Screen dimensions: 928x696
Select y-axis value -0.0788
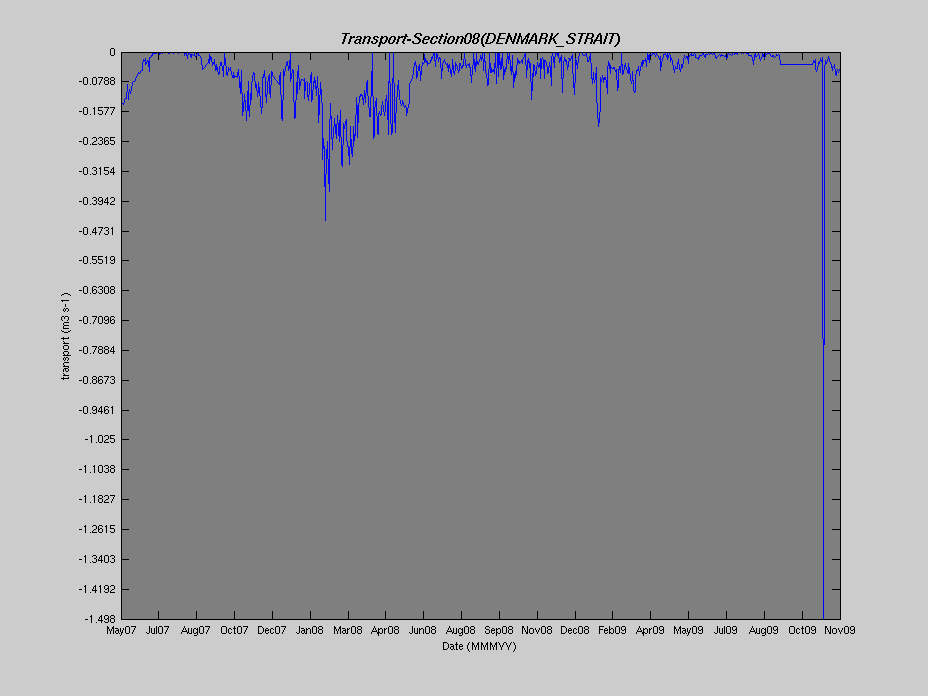(97, 81)
